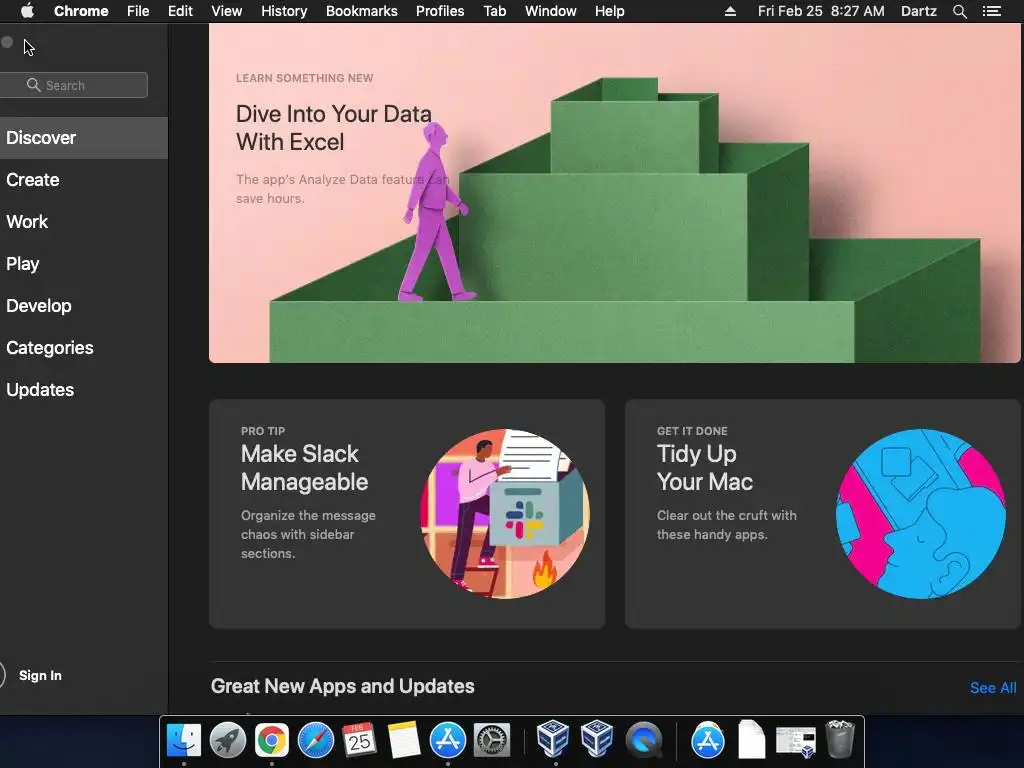Launch Launchpad from the Dock

point(227,740)
